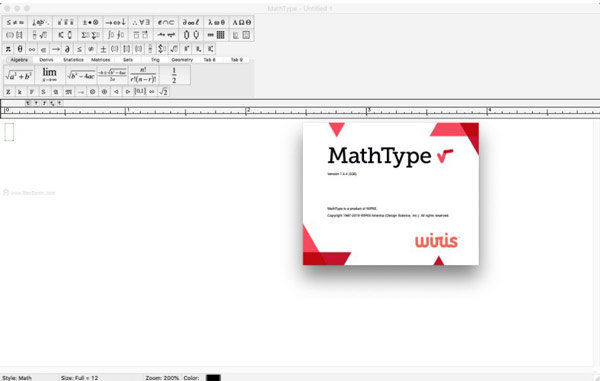Image resolution: width=600 pixels, height=381 pixels.
Task: Open the arrow symbols →⇔↓ palette
Action: (x=116, y=22)
